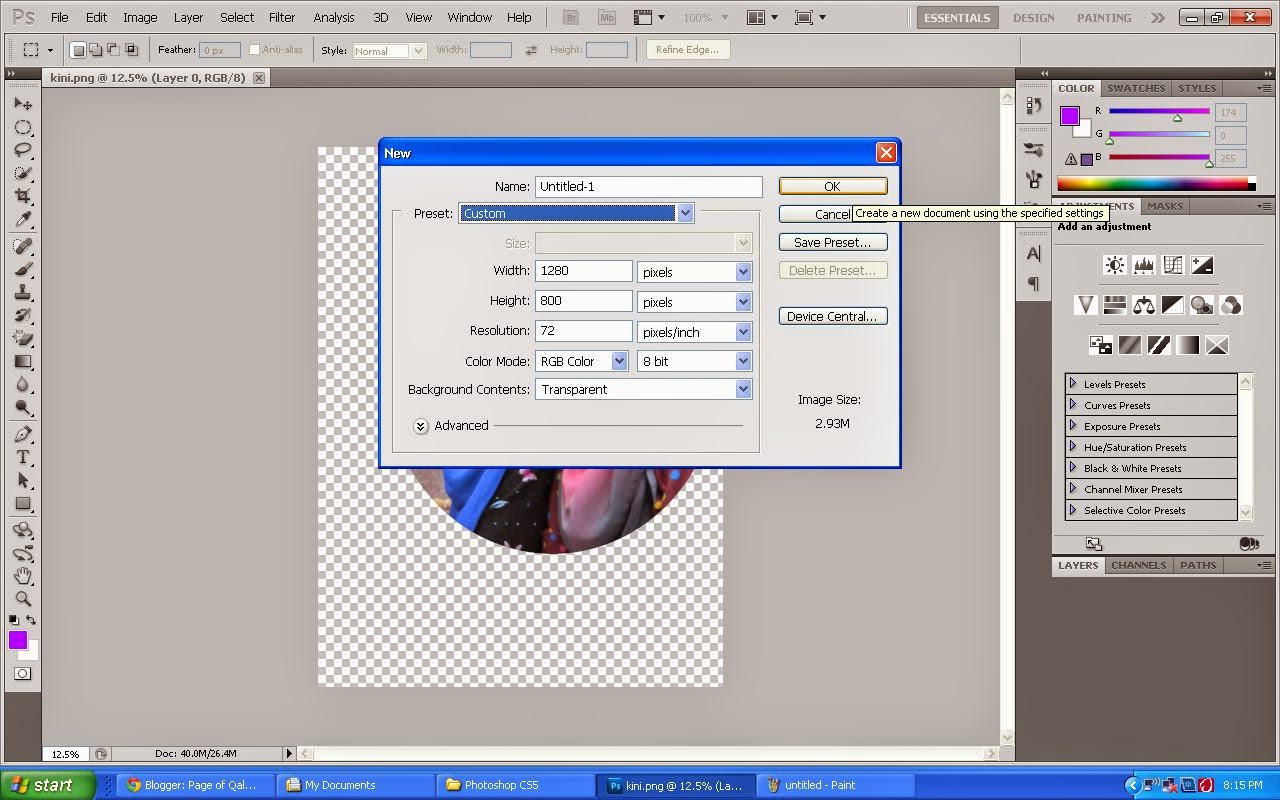
Task: Choose Intersect with selection mode
Action: pos(131,50)
